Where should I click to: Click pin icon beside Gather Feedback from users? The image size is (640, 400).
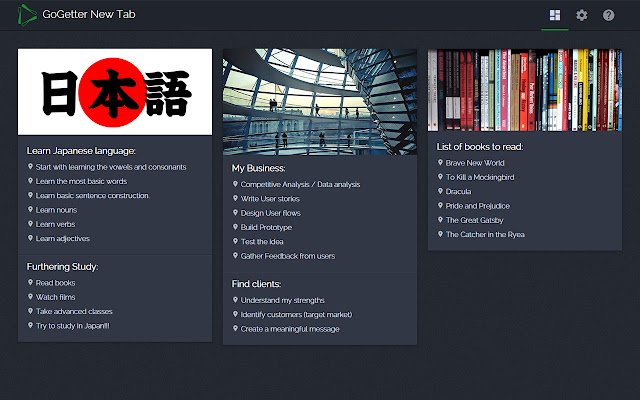point(235,256)
